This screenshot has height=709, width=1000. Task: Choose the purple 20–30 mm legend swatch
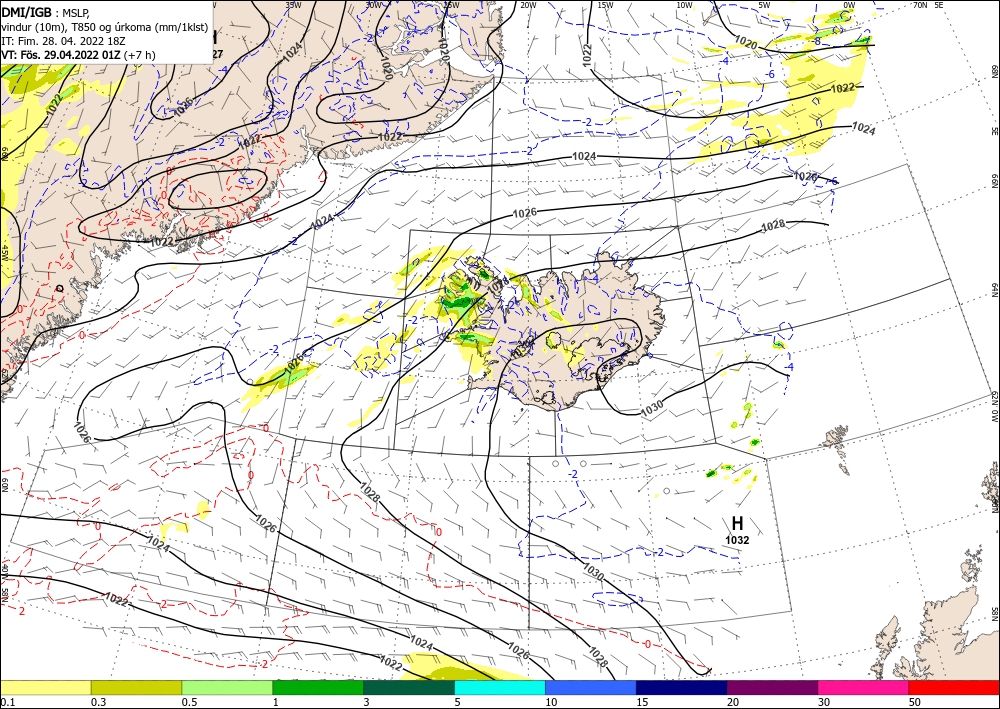[772, 687]
